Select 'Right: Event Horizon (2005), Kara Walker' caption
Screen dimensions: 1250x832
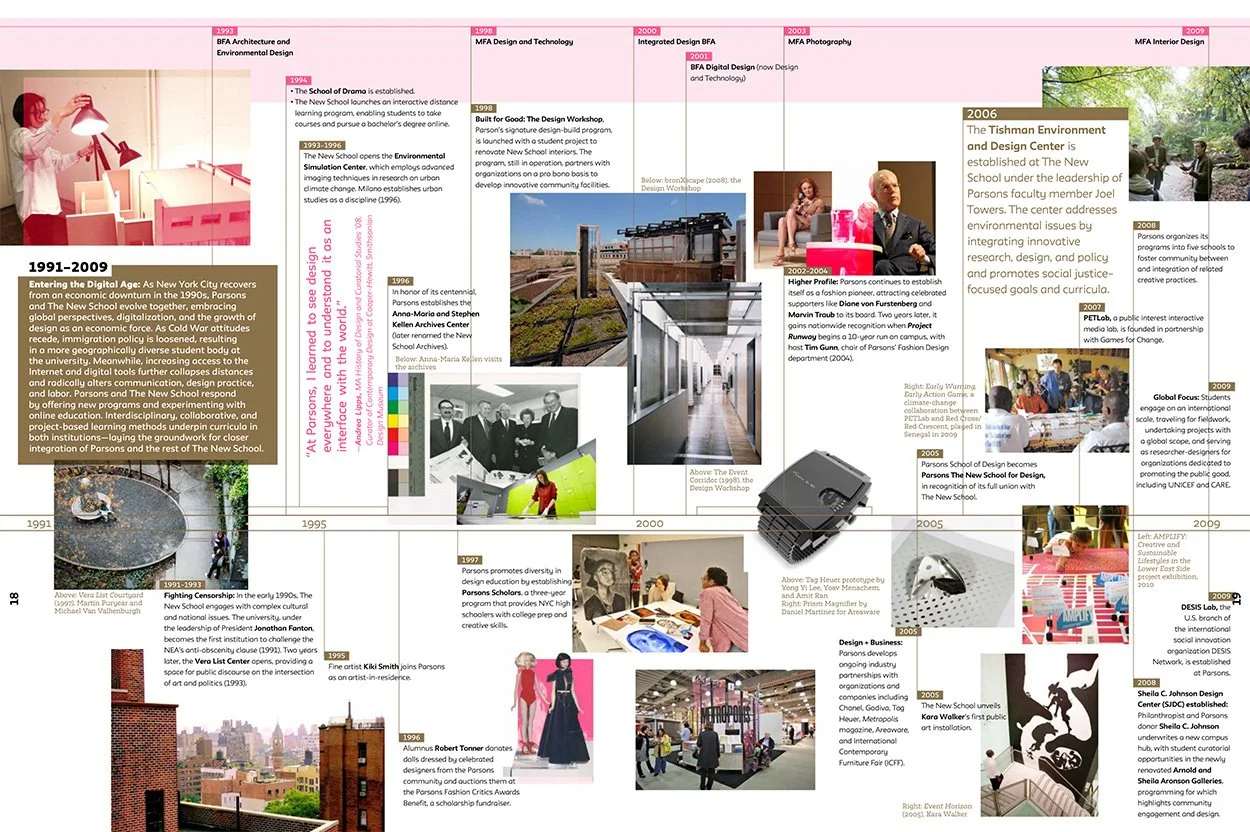pos(937,810)
